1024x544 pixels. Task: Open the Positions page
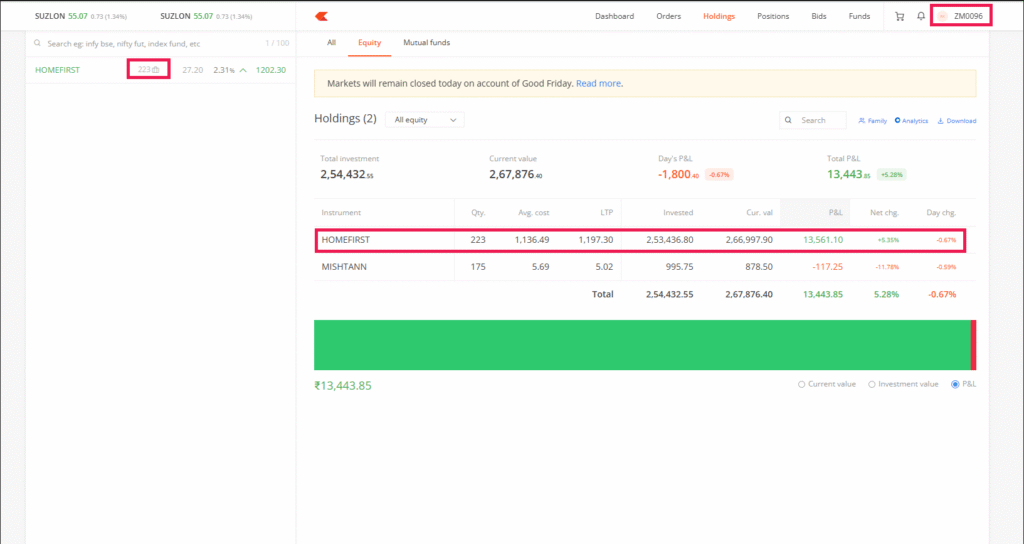773,16
